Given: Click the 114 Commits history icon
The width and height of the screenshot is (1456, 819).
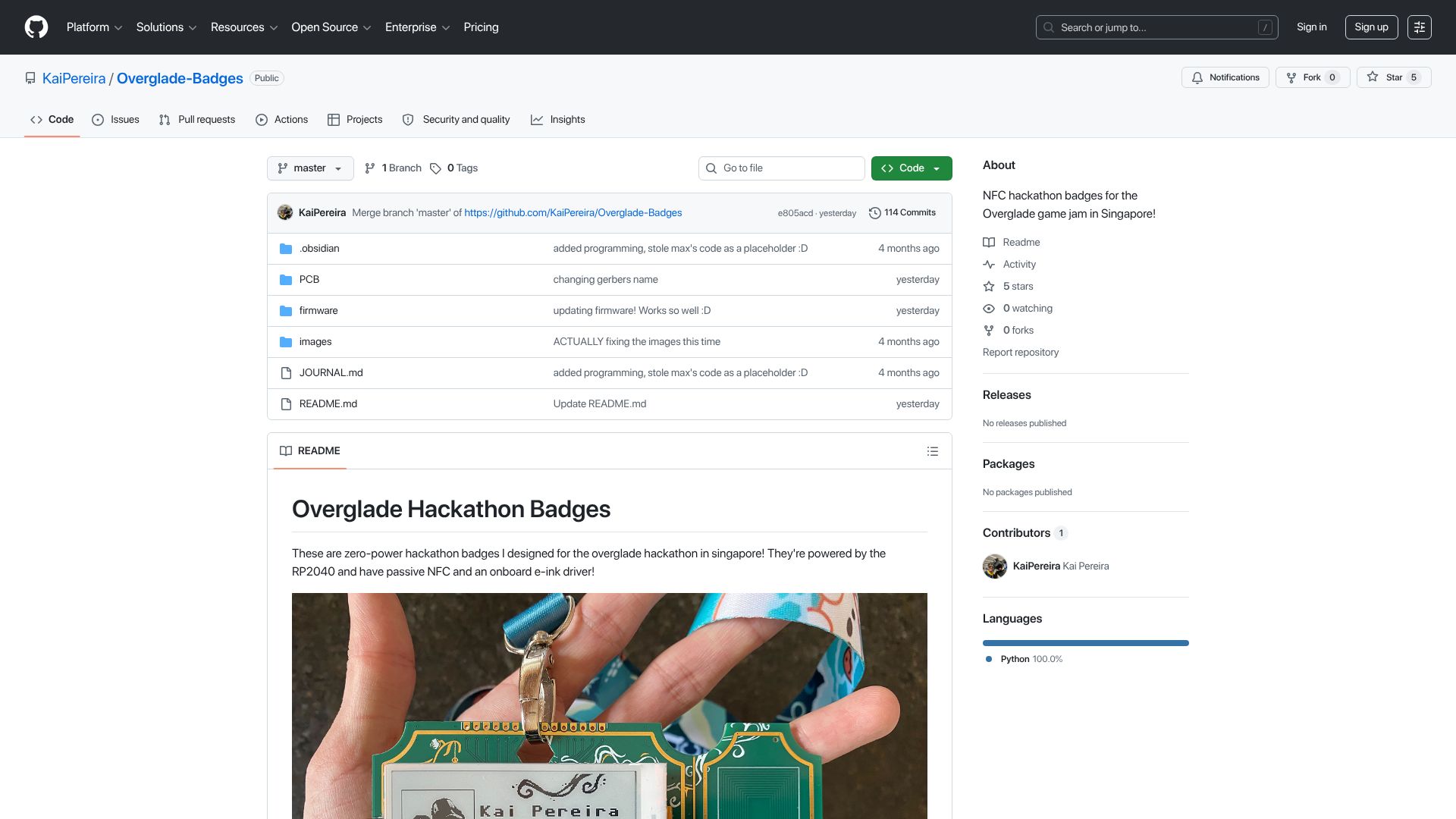Looking at the screenshot, I should coord(874,213).
